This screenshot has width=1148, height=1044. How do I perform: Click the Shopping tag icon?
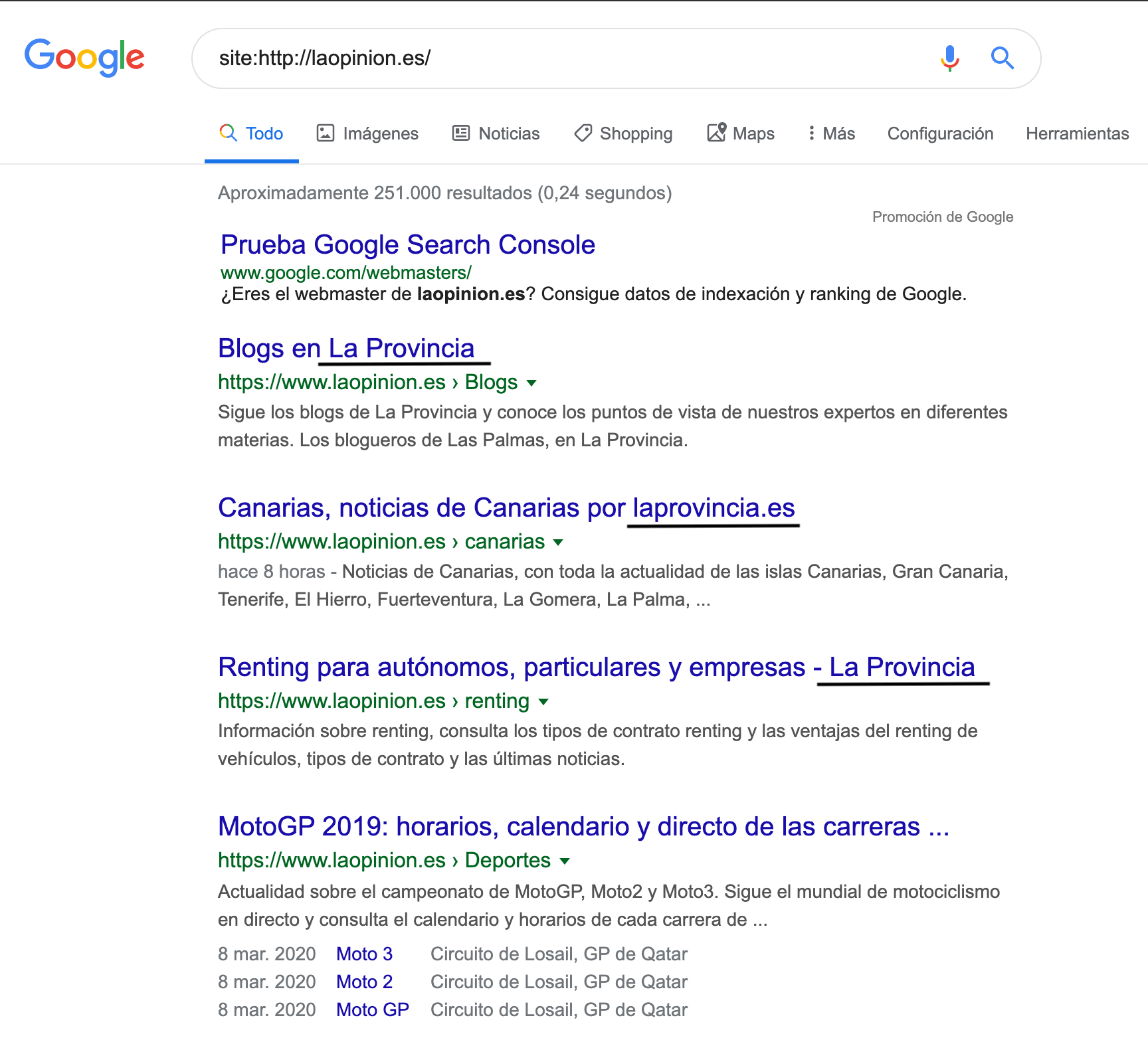pyautogui.click(x=583, y=133)
